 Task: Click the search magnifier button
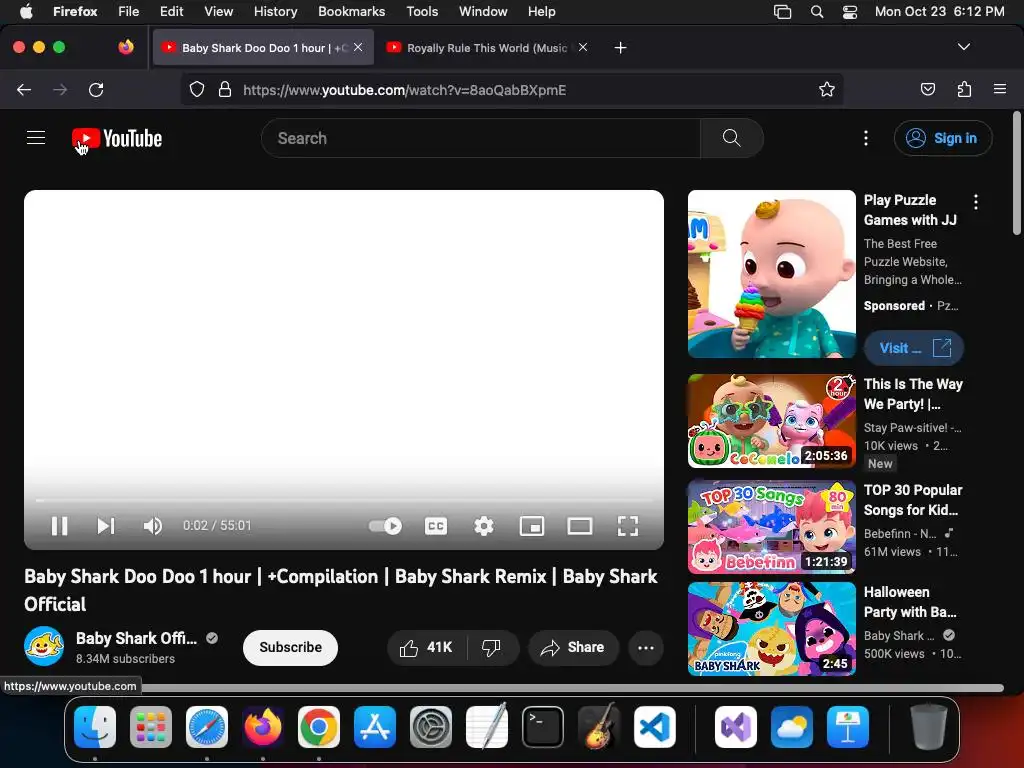point(731,138)
